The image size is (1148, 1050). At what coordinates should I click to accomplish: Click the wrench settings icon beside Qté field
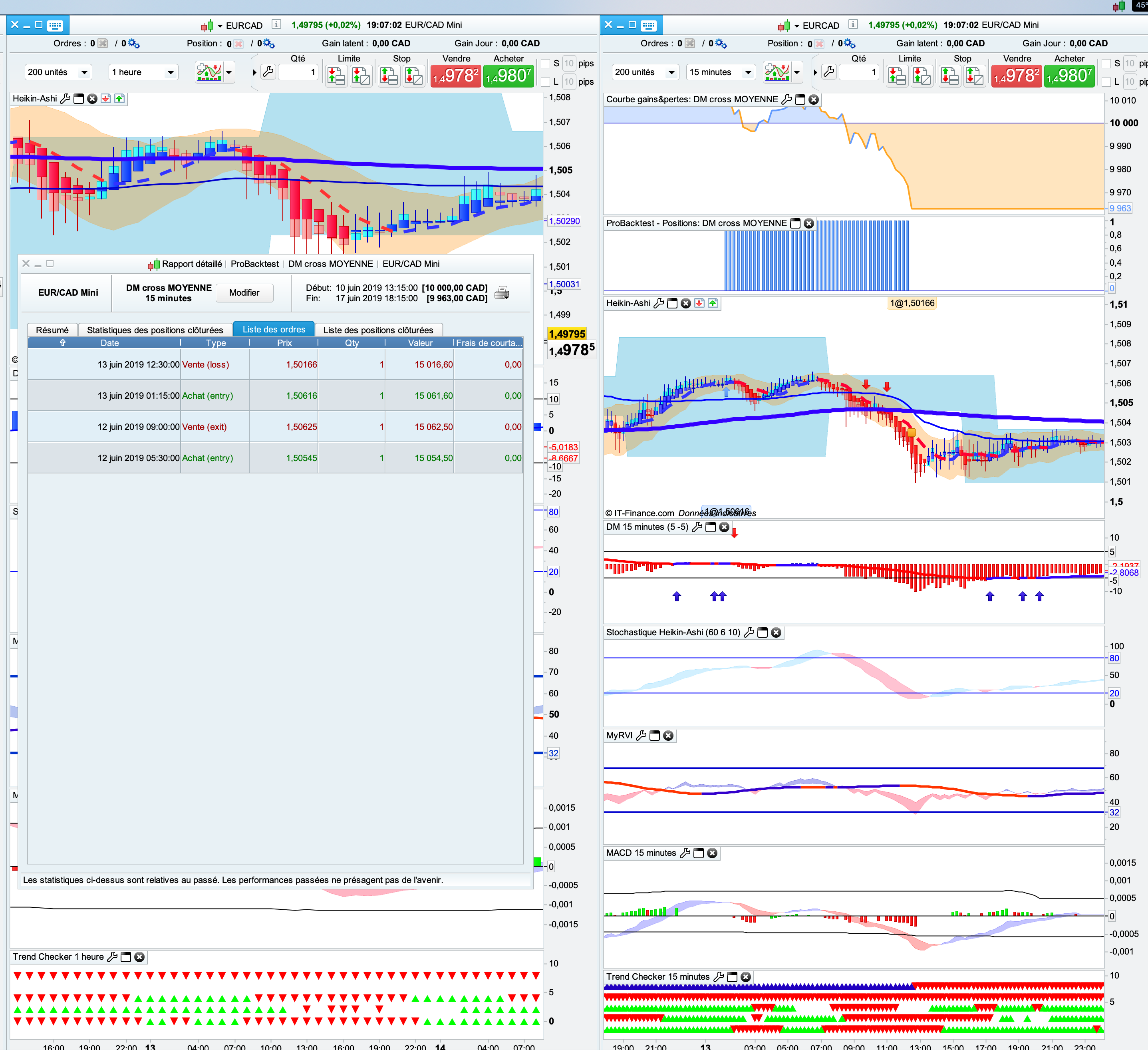[x=268, y=72]
